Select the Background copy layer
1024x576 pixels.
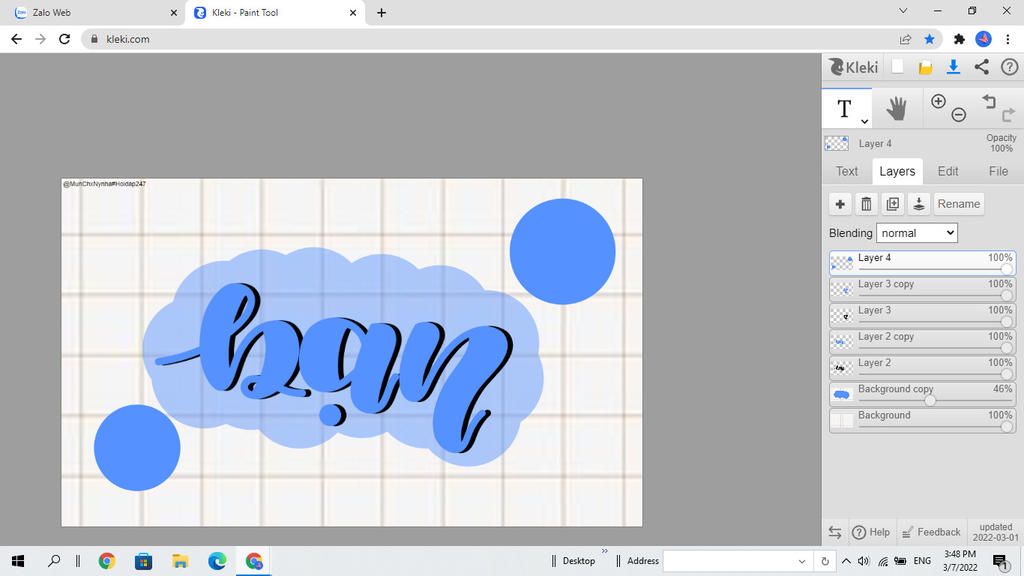coord(922,393)
